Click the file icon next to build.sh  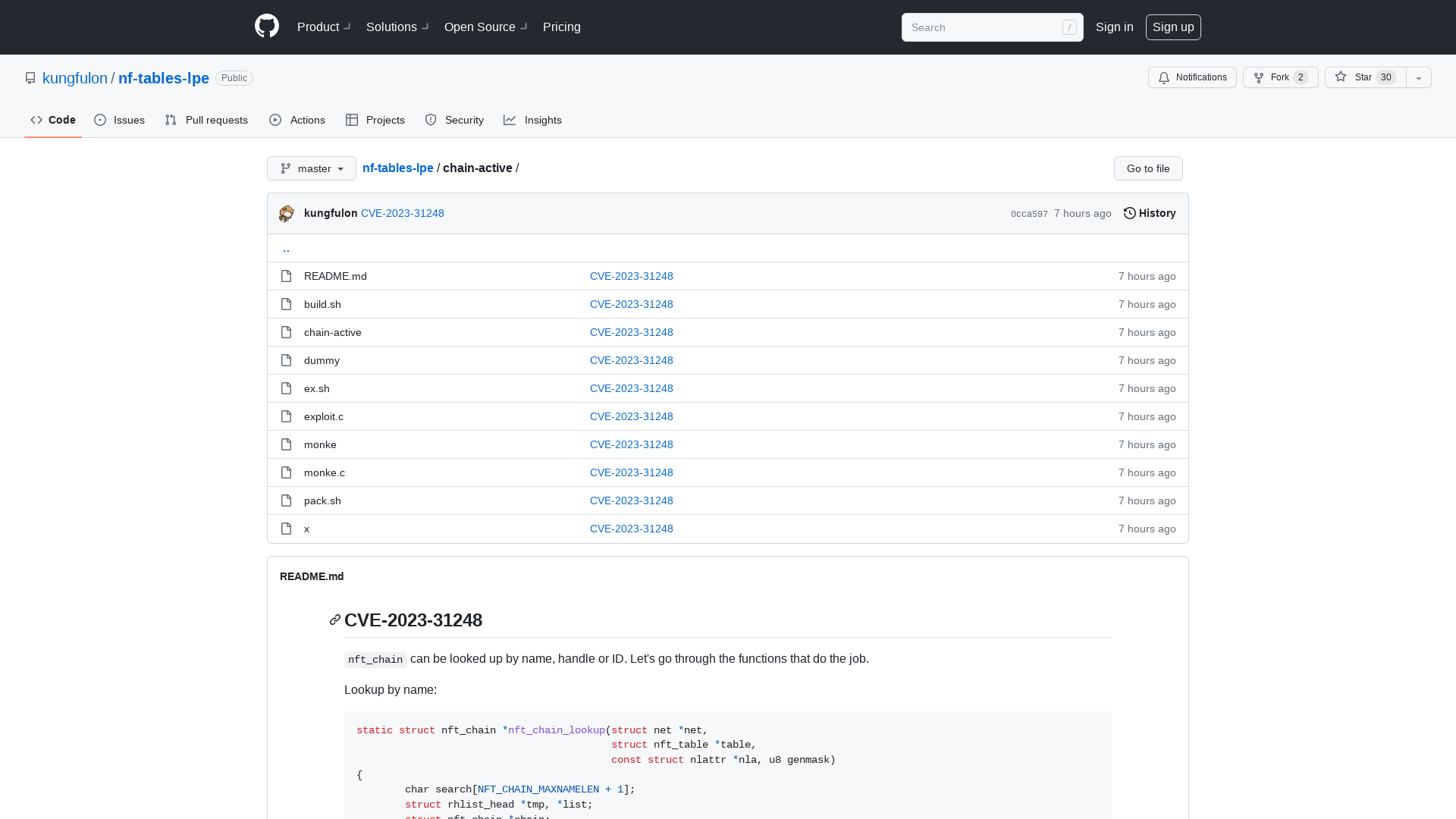coord(286,304)
